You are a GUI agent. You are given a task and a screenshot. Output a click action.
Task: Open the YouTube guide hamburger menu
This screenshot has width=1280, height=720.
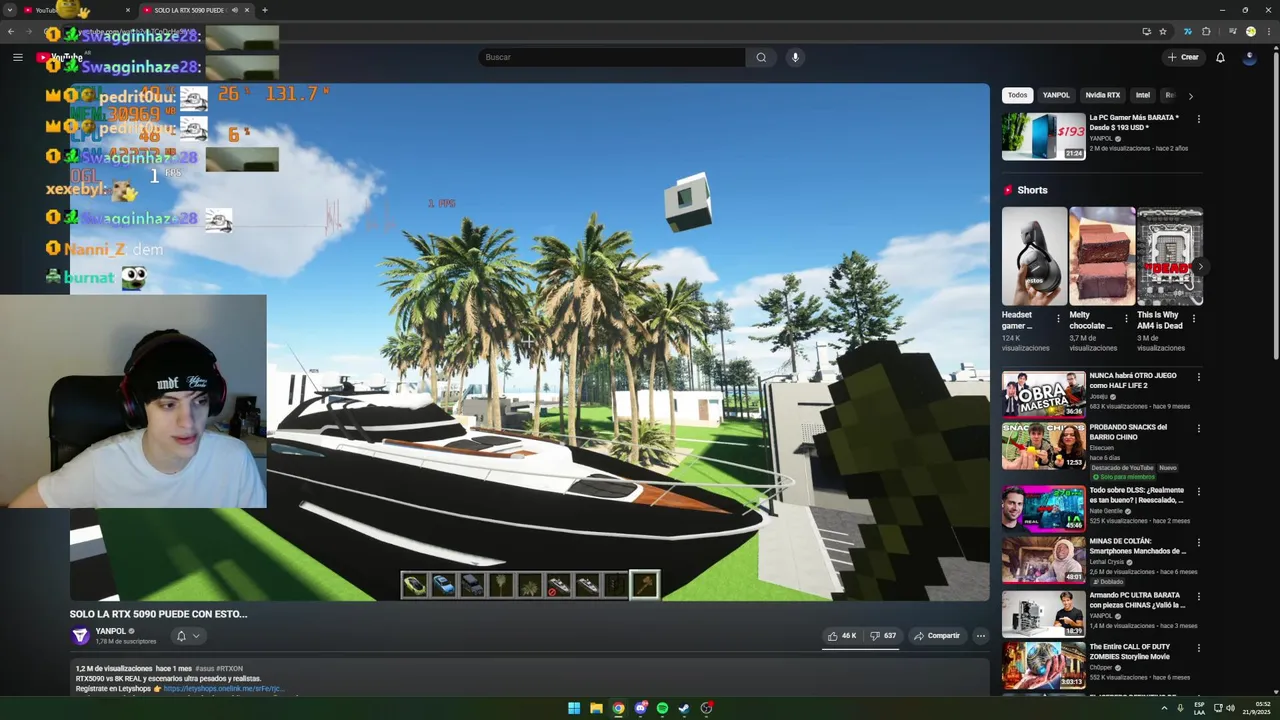tap(17, 57)
